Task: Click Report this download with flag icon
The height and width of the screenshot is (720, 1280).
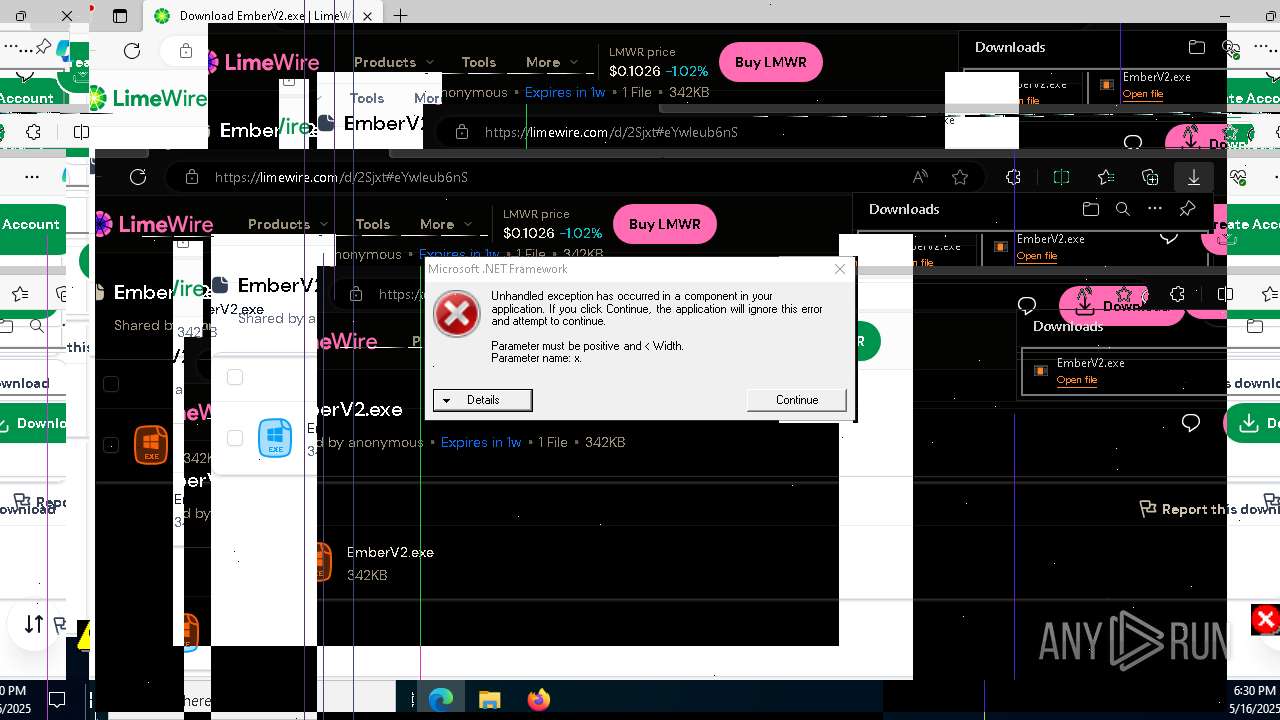Action: pyautogui.click(x=1209, y=509)
